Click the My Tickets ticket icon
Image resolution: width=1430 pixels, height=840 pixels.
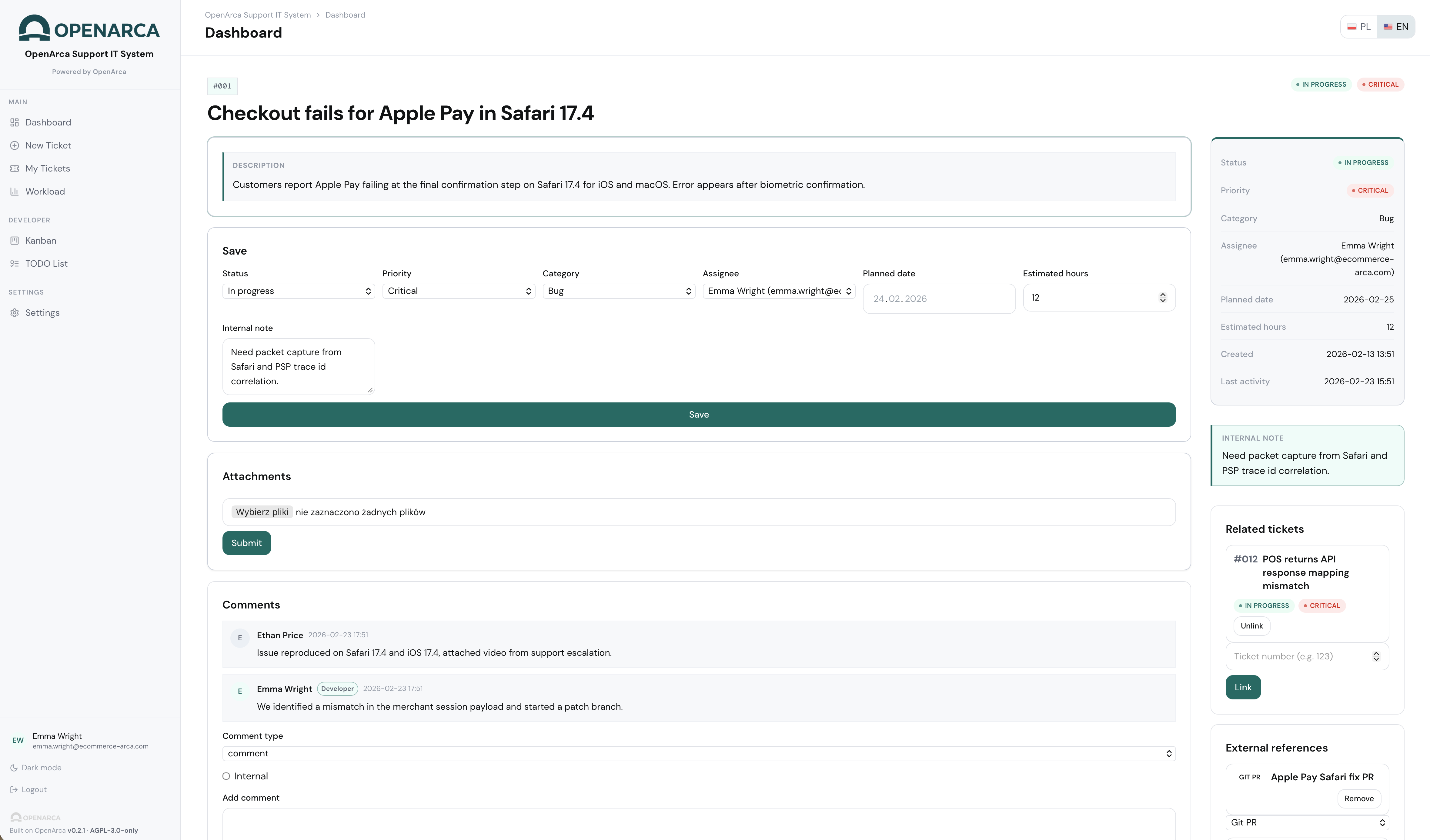click(x=15, y=168)
